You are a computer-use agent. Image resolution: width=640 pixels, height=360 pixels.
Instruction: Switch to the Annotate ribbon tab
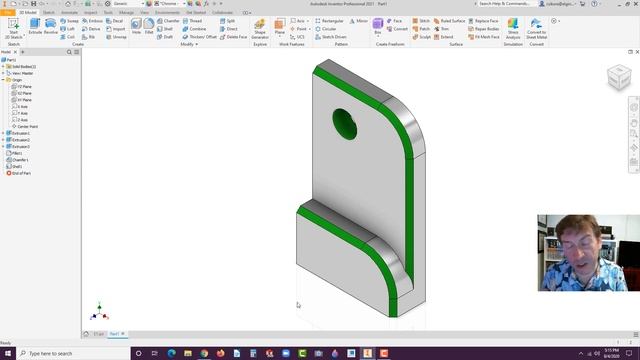69,13
